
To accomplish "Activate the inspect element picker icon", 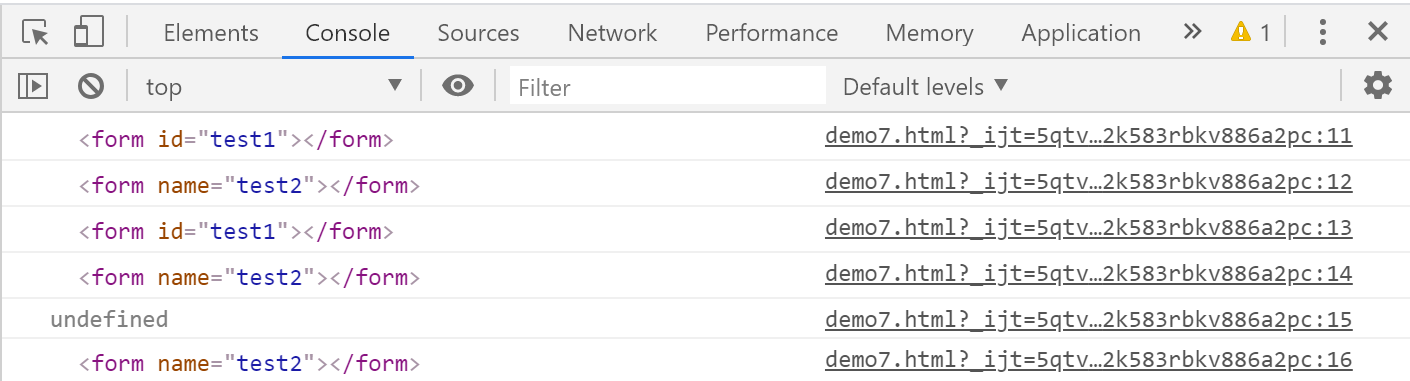I will pos(36,33).
